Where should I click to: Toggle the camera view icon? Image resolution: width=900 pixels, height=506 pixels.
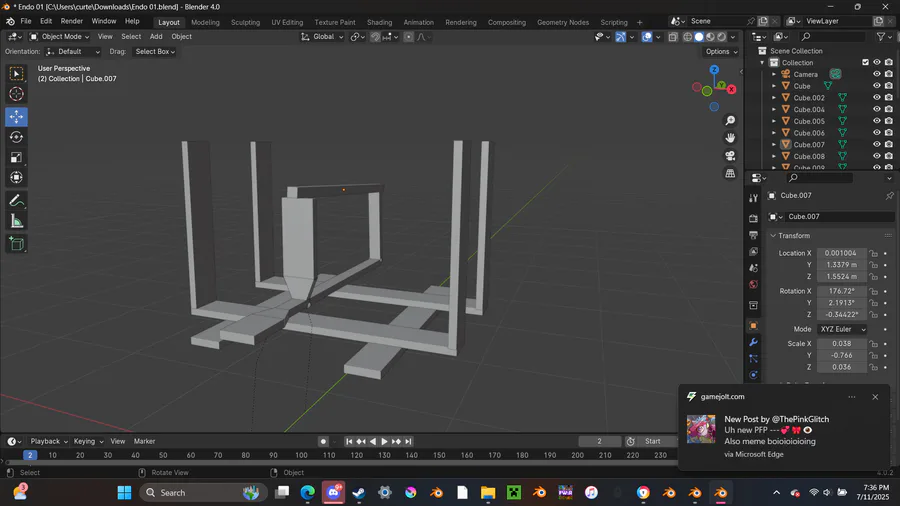coord(730,155)
